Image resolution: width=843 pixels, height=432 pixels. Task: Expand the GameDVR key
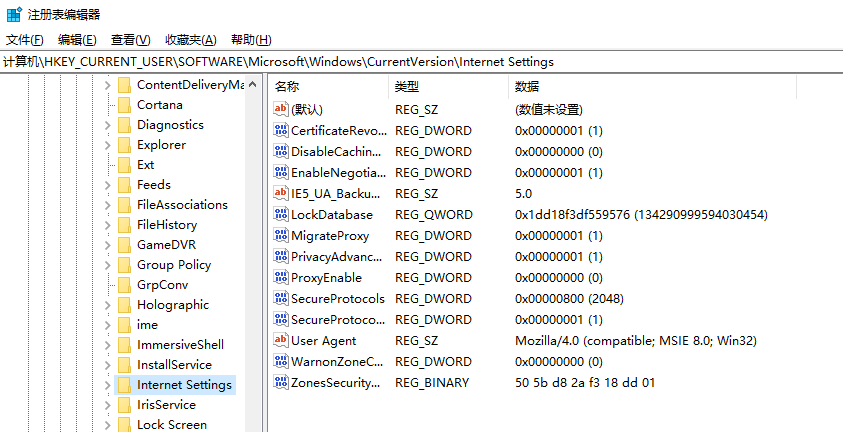pyautogui.click(x=108, y=246)
